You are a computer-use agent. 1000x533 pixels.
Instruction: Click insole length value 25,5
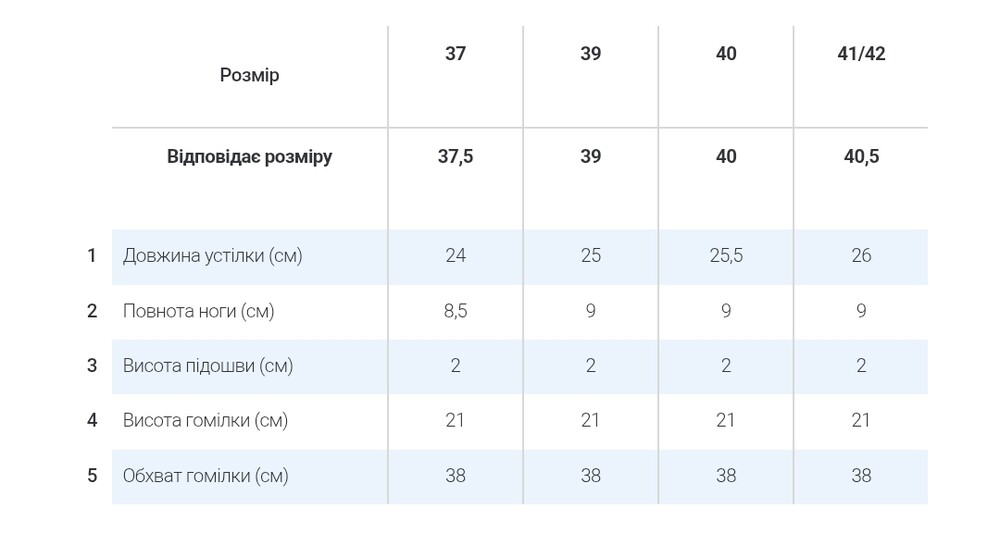tap(726, 256)
